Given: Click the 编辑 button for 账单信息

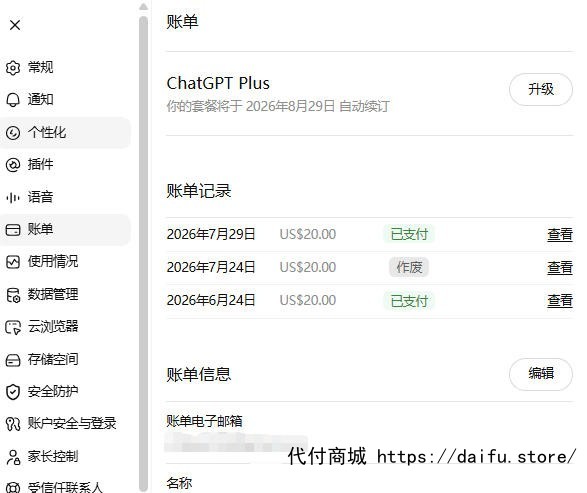Looking at the screenshot, I should (x=541, y=374).
